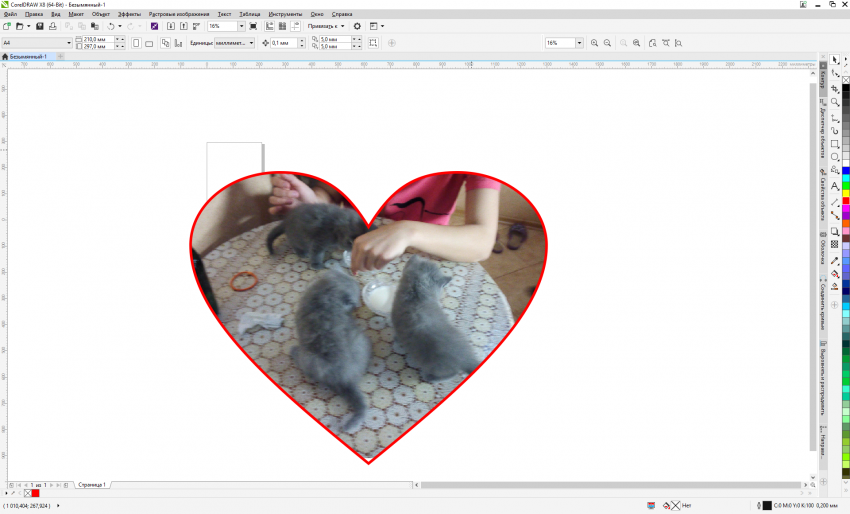The height and width of the screenshot is (514, 850).
Task: Click the Zoom In magnifier icon
Action: click(595, 43)
